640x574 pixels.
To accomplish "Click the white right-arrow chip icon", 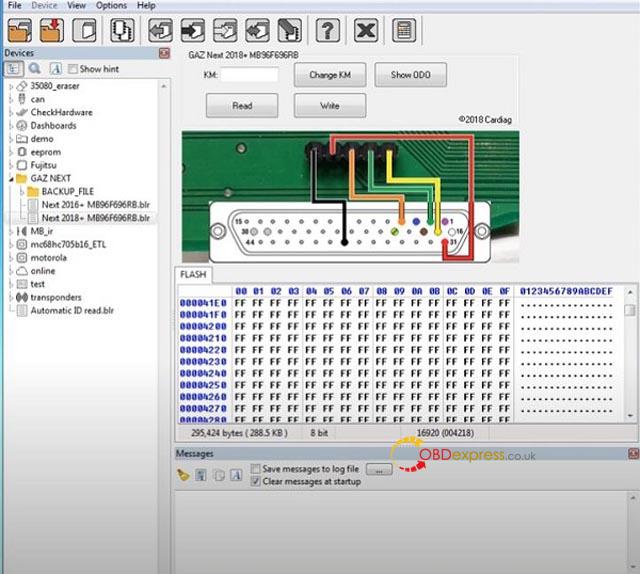I will (225, 30).
